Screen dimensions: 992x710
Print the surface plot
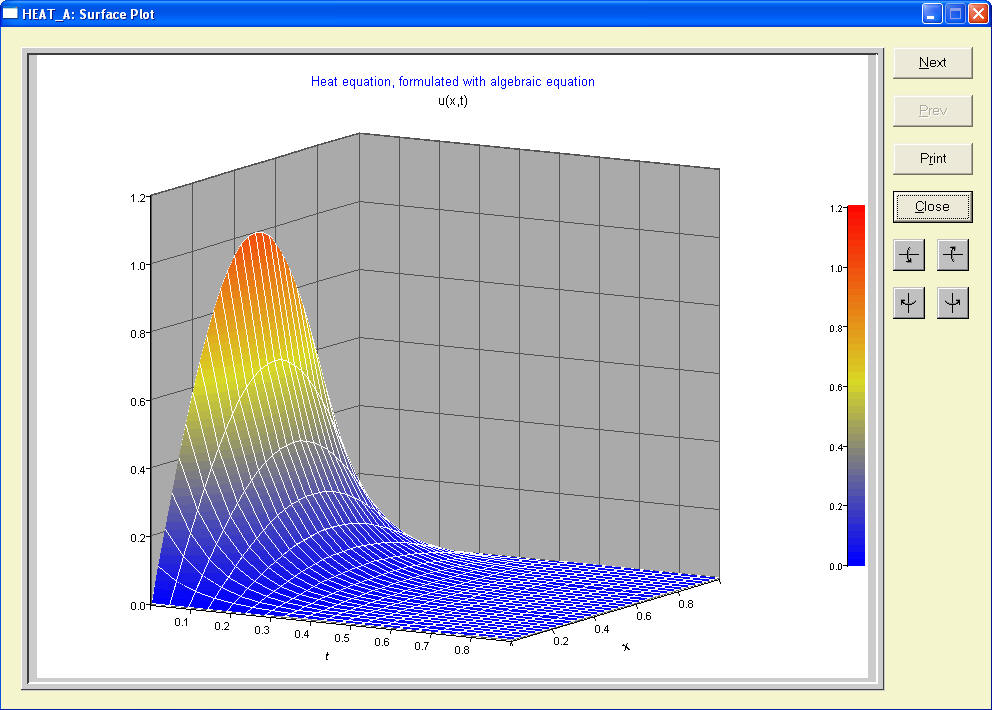(x=932, y=158)
